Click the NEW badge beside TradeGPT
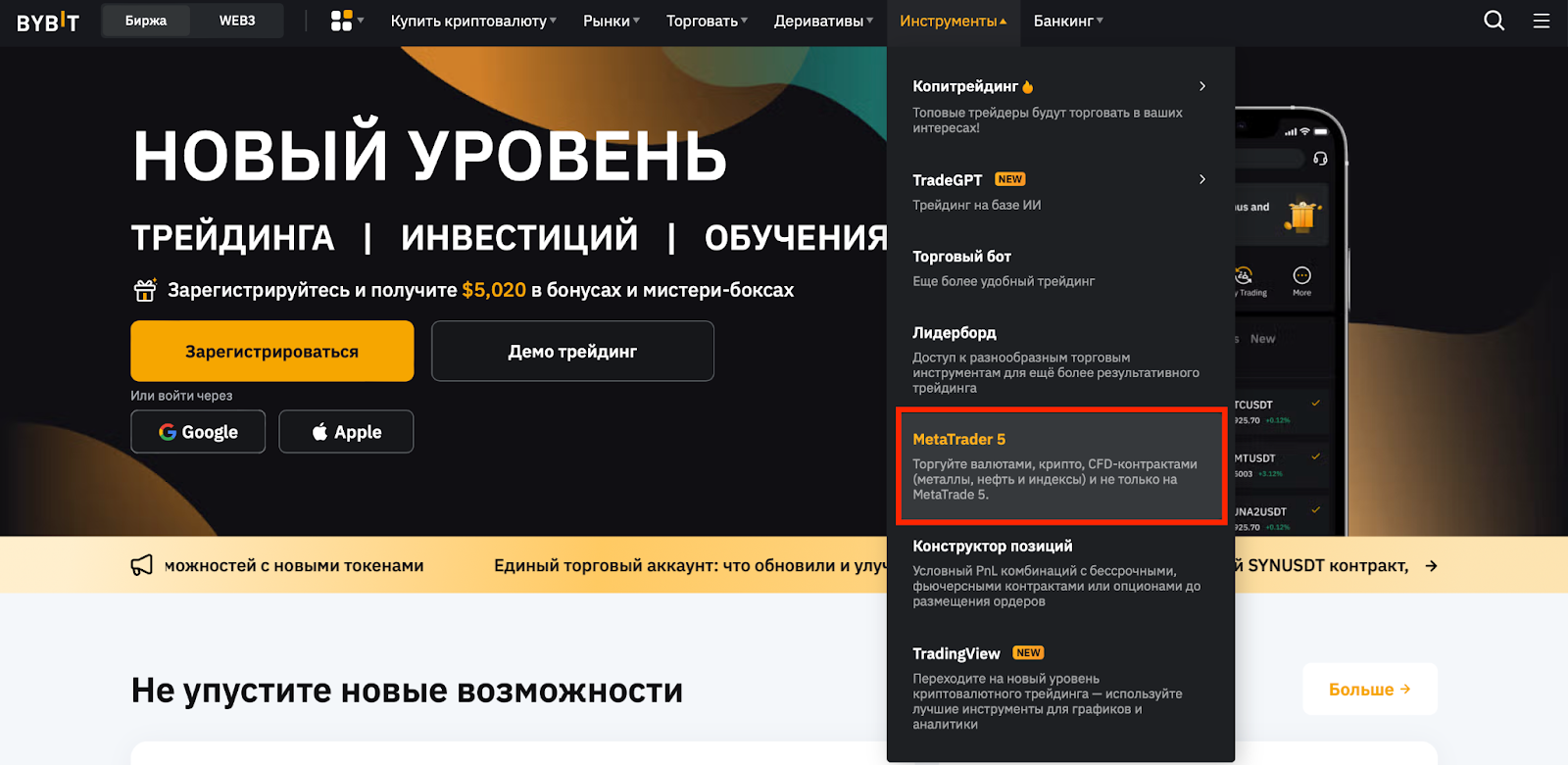The width and height of the screenshot is (1568, 765). [x=1010, y=179]
